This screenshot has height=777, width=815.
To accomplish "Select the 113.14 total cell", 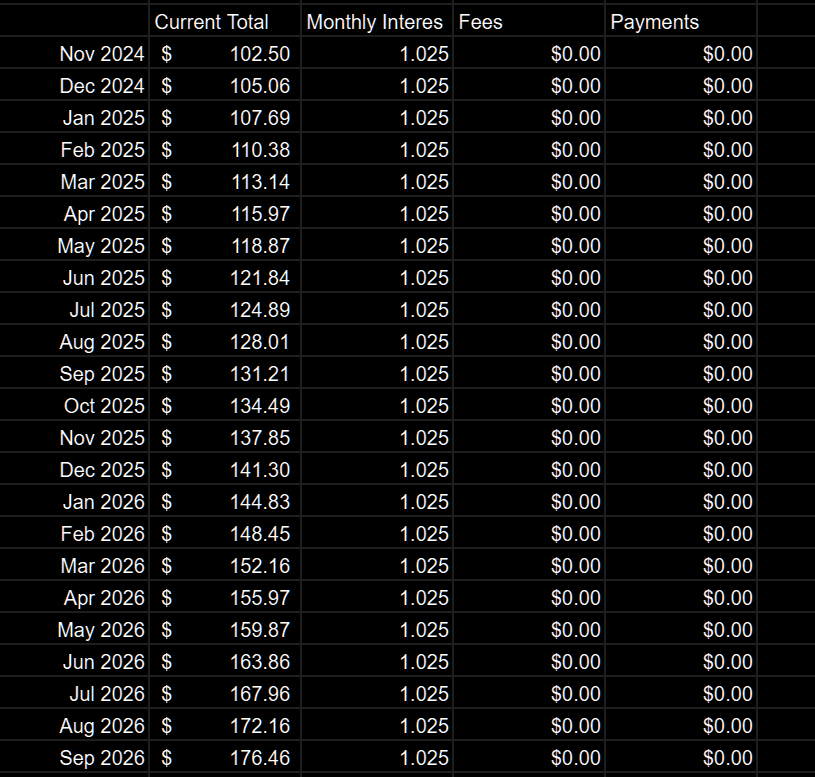I will 225,181.
